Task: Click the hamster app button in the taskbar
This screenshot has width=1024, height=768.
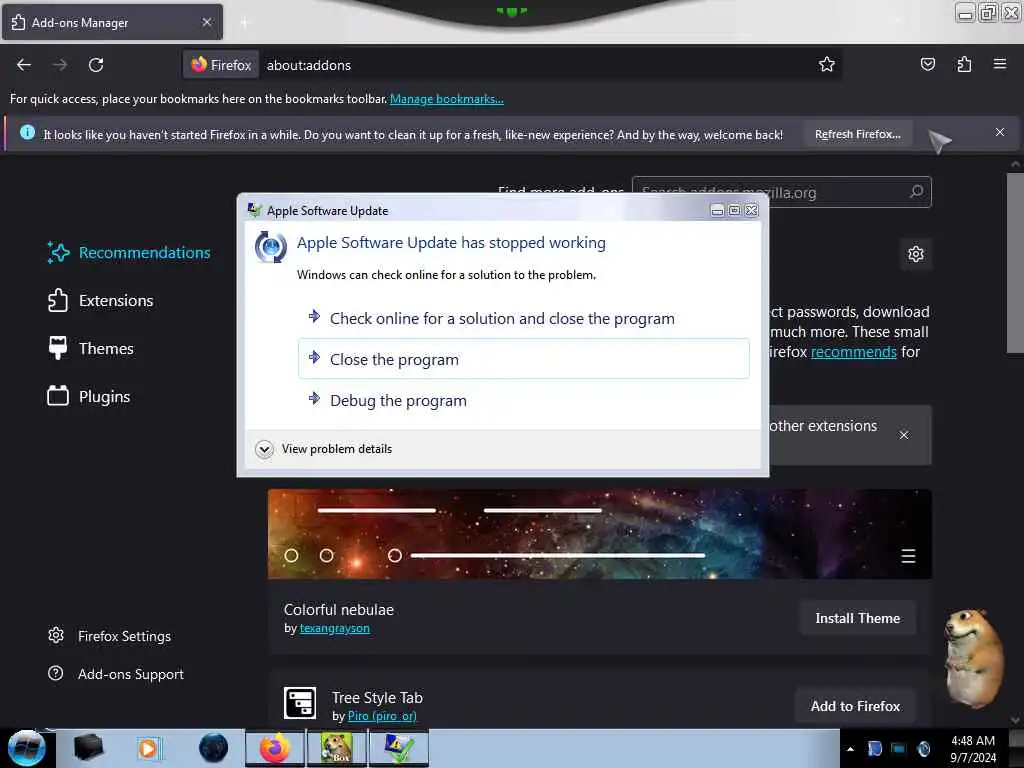Action: tap(336, 748)
